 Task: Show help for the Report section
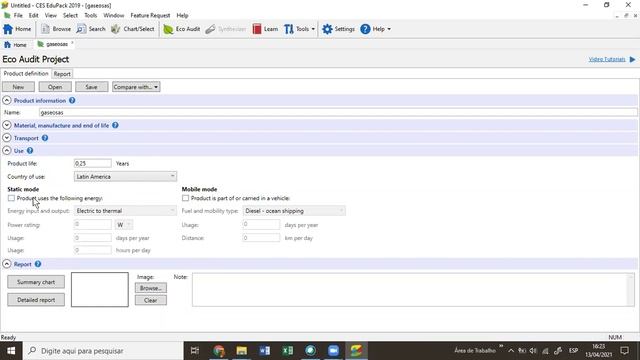point(38,264)
